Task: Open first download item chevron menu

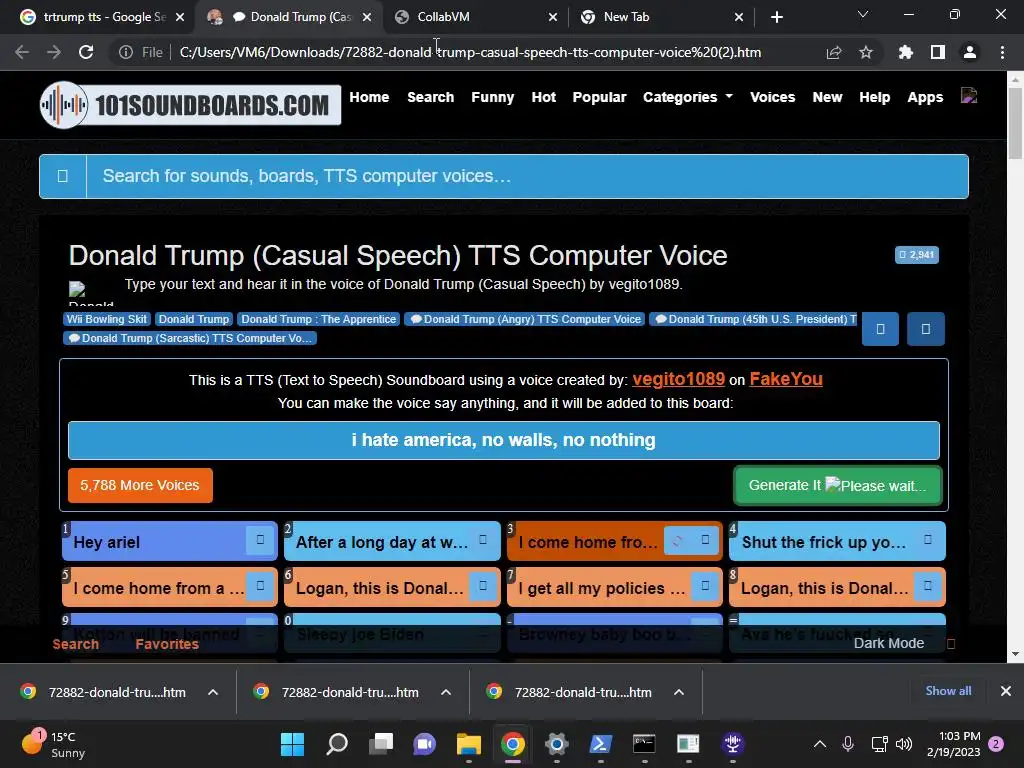Action: coord(213,692)
